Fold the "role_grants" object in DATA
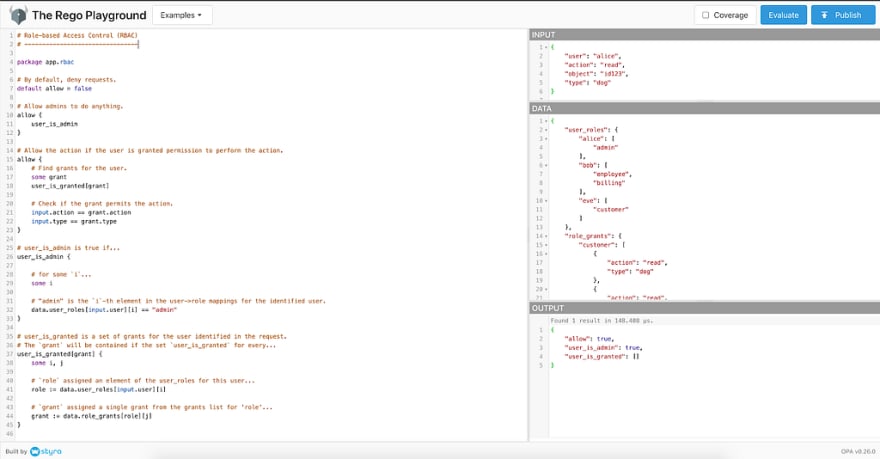The width and height of the screenshot is (880, 459). coord(547,236)
